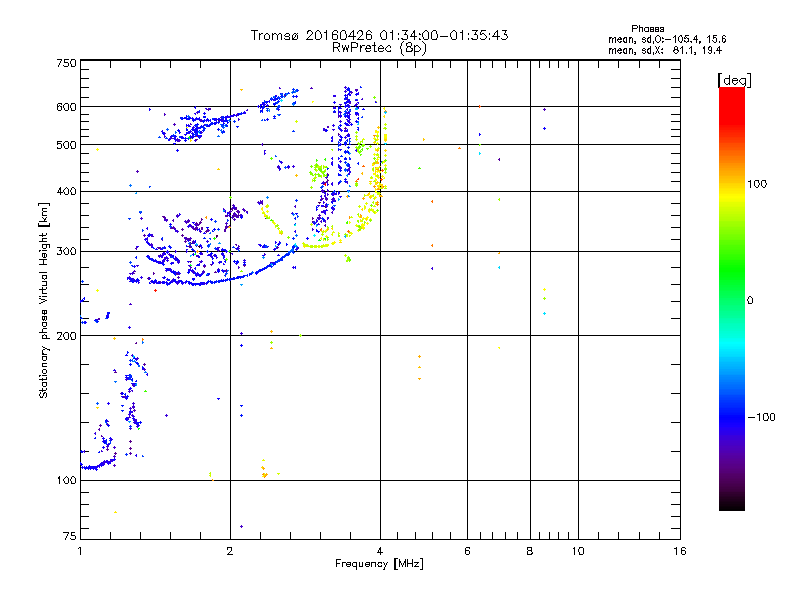This screenshot has height=600, width=800.
Task: Click the x-axis tick '8'
Action: [530, 551]
